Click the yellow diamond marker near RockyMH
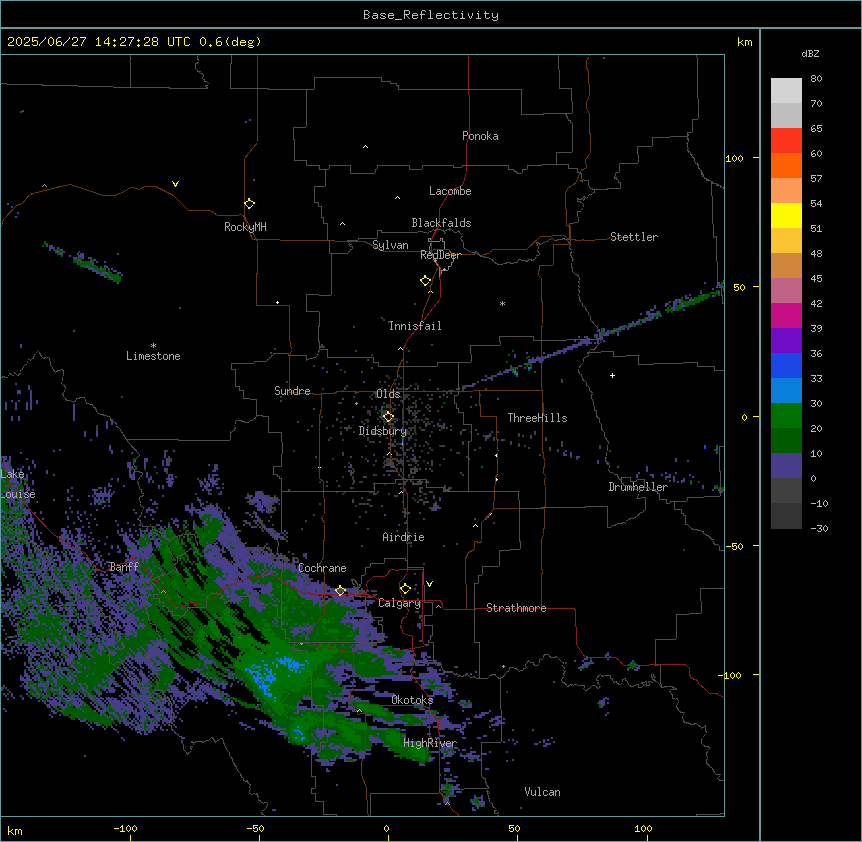 [x=249, y=204]
